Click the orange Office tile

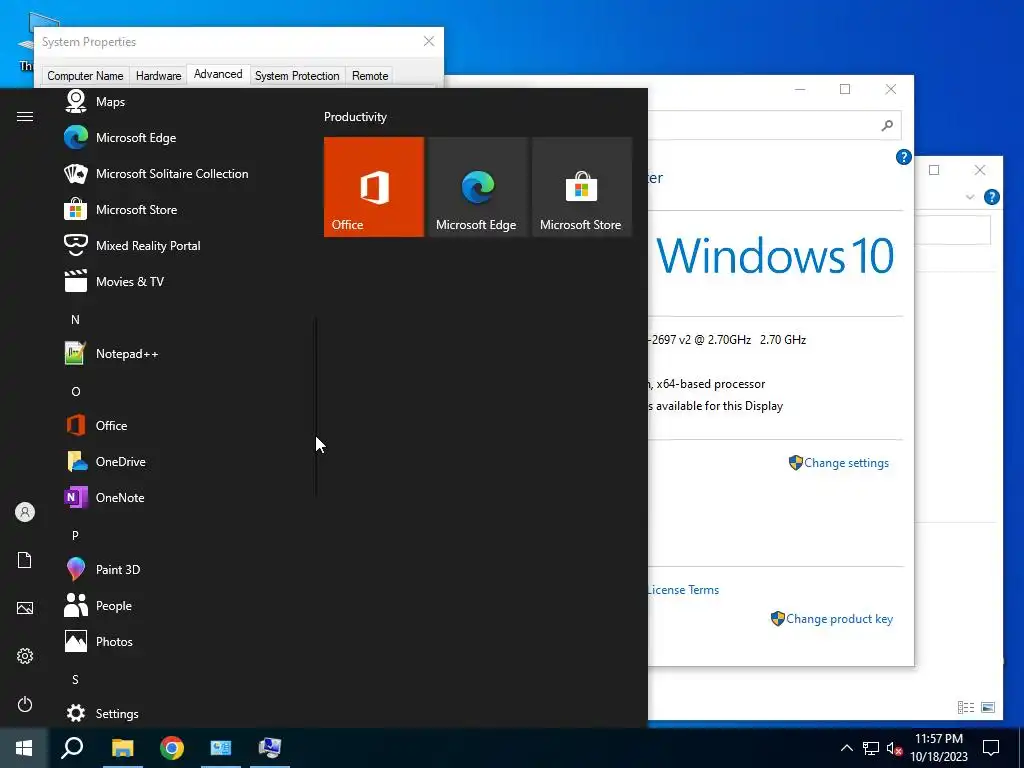point(374,187)
